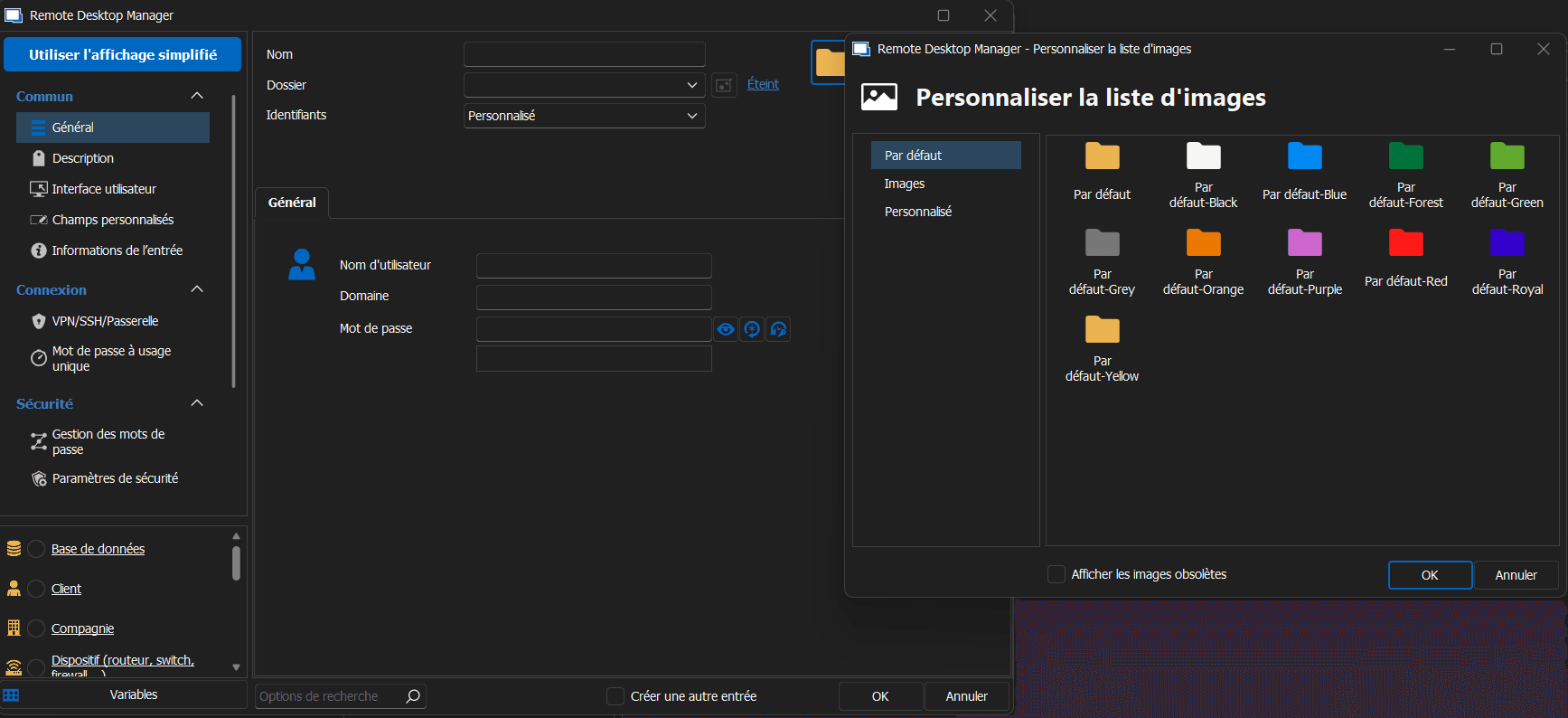Image resolution: width=1568 pixels, height=718 pixels.
Task: Open the Images category in the list
Action: click(x=905, y=184)
